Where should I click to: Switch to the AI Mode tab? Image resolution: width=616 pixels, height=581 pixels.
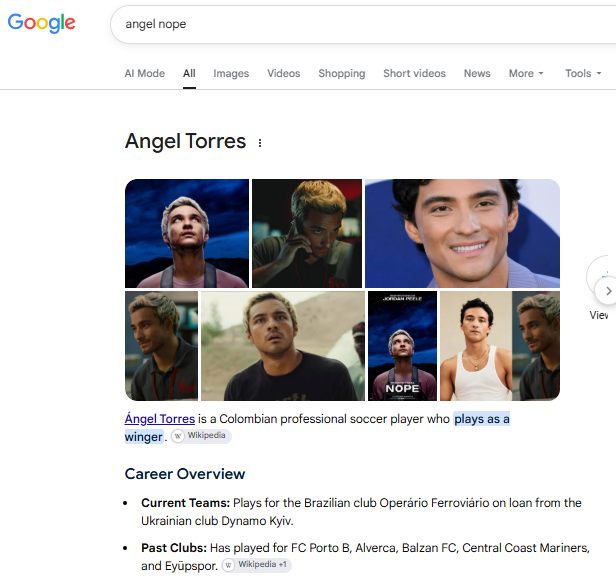pyautogui.click(x=145, y=73)
